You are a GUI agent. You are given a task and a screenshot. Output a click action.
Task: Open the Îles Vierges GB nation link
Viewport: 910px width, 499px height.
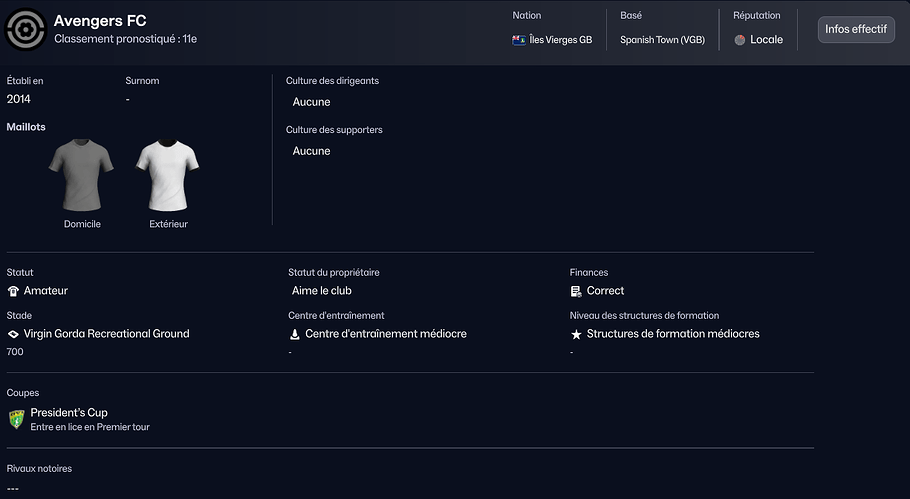point(560,40)
